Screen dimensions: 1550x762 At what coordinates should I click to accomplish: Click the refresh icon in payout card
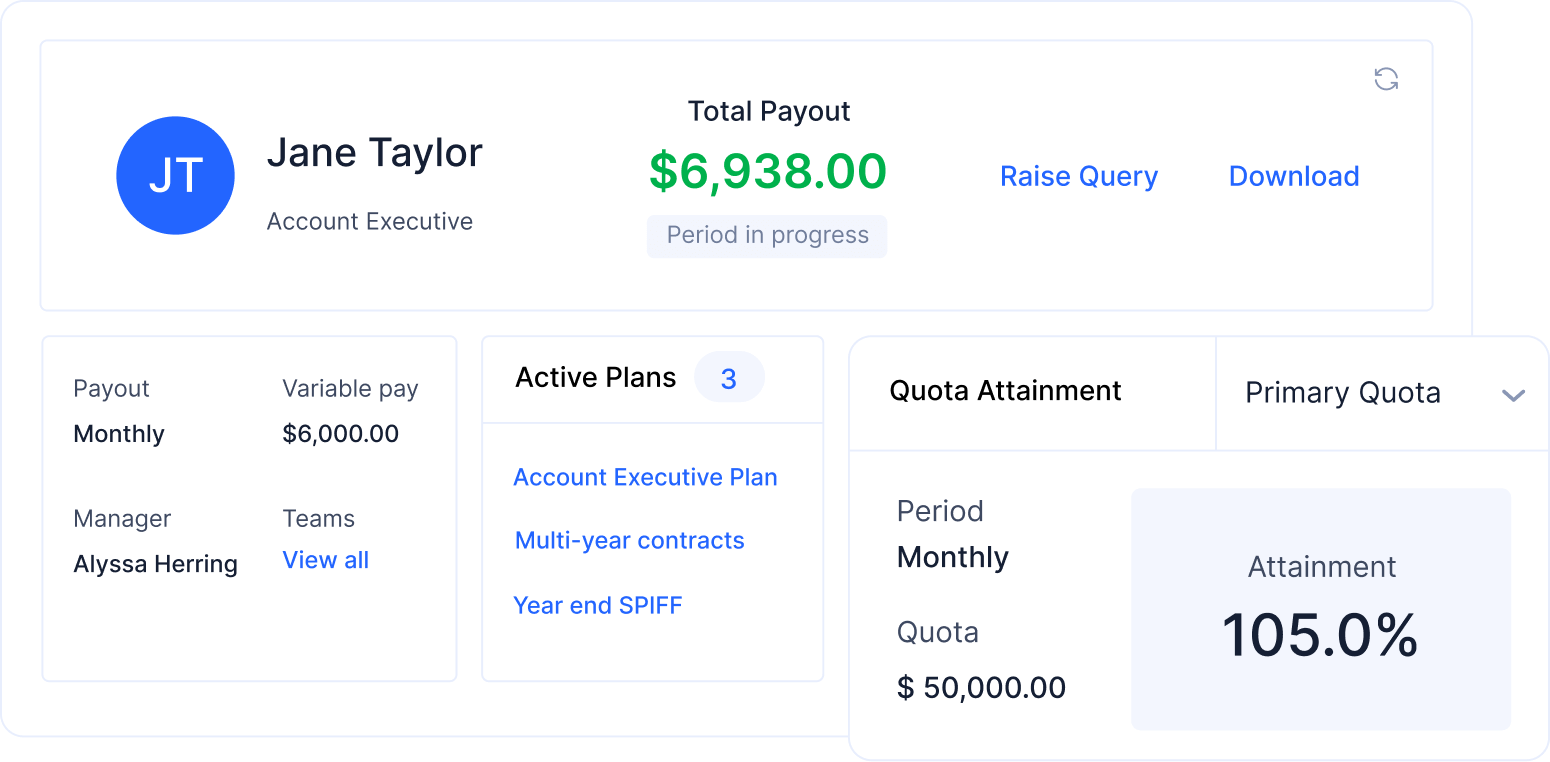click(x=1386, y=79)
